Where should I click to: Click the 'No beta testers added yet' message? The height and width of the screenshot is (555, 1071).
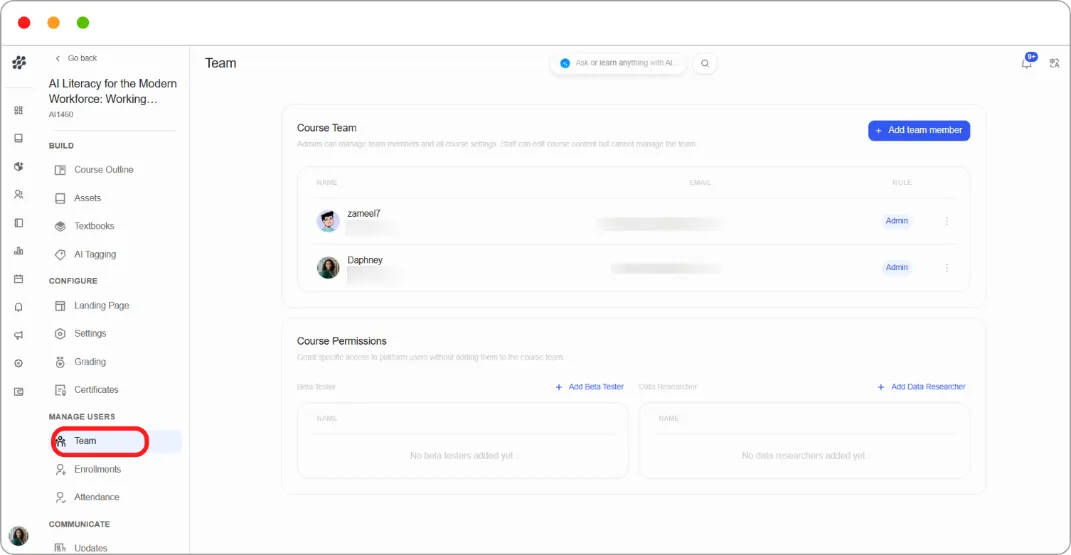point(462,455)
